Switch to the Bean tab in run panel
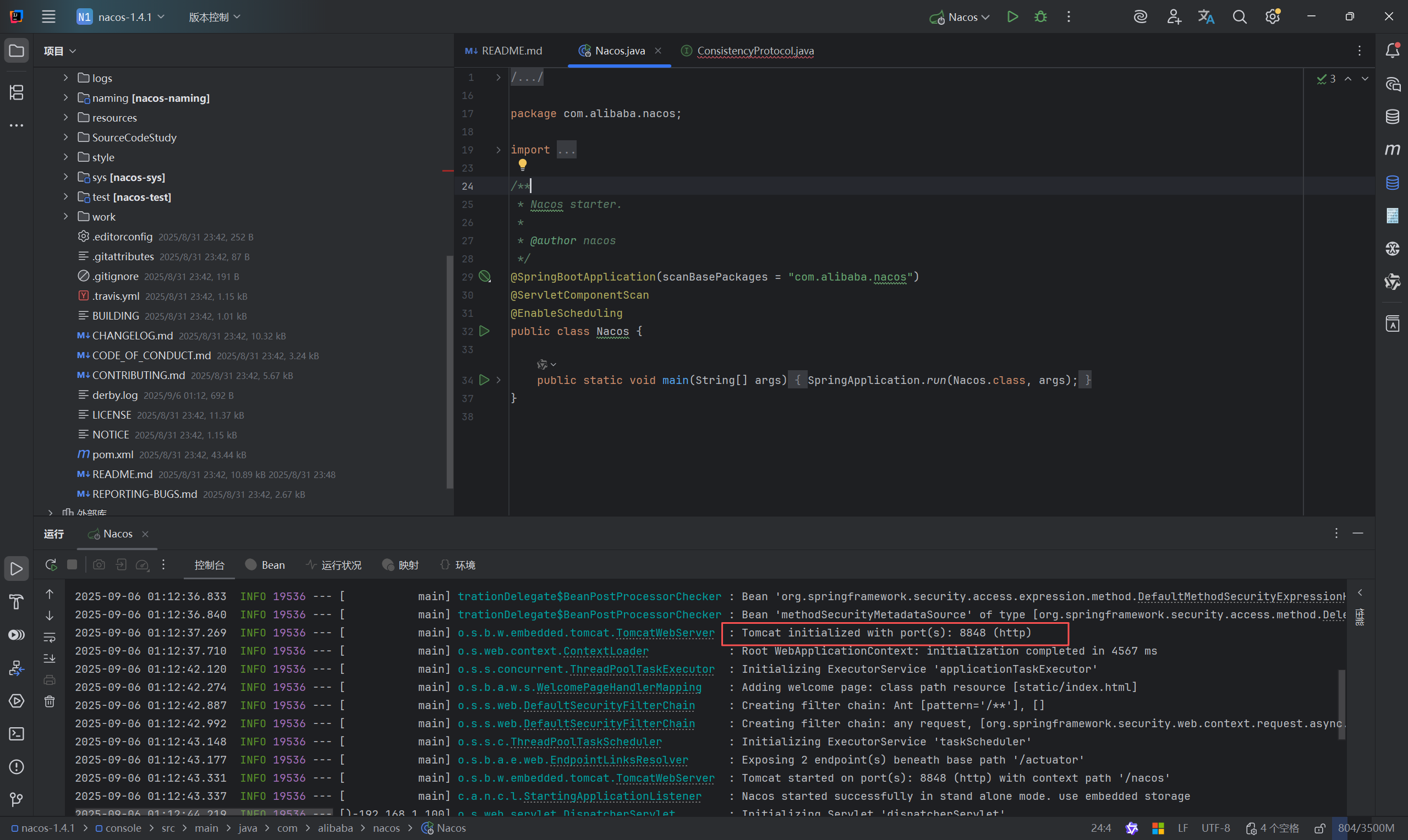 click(266, 565)
